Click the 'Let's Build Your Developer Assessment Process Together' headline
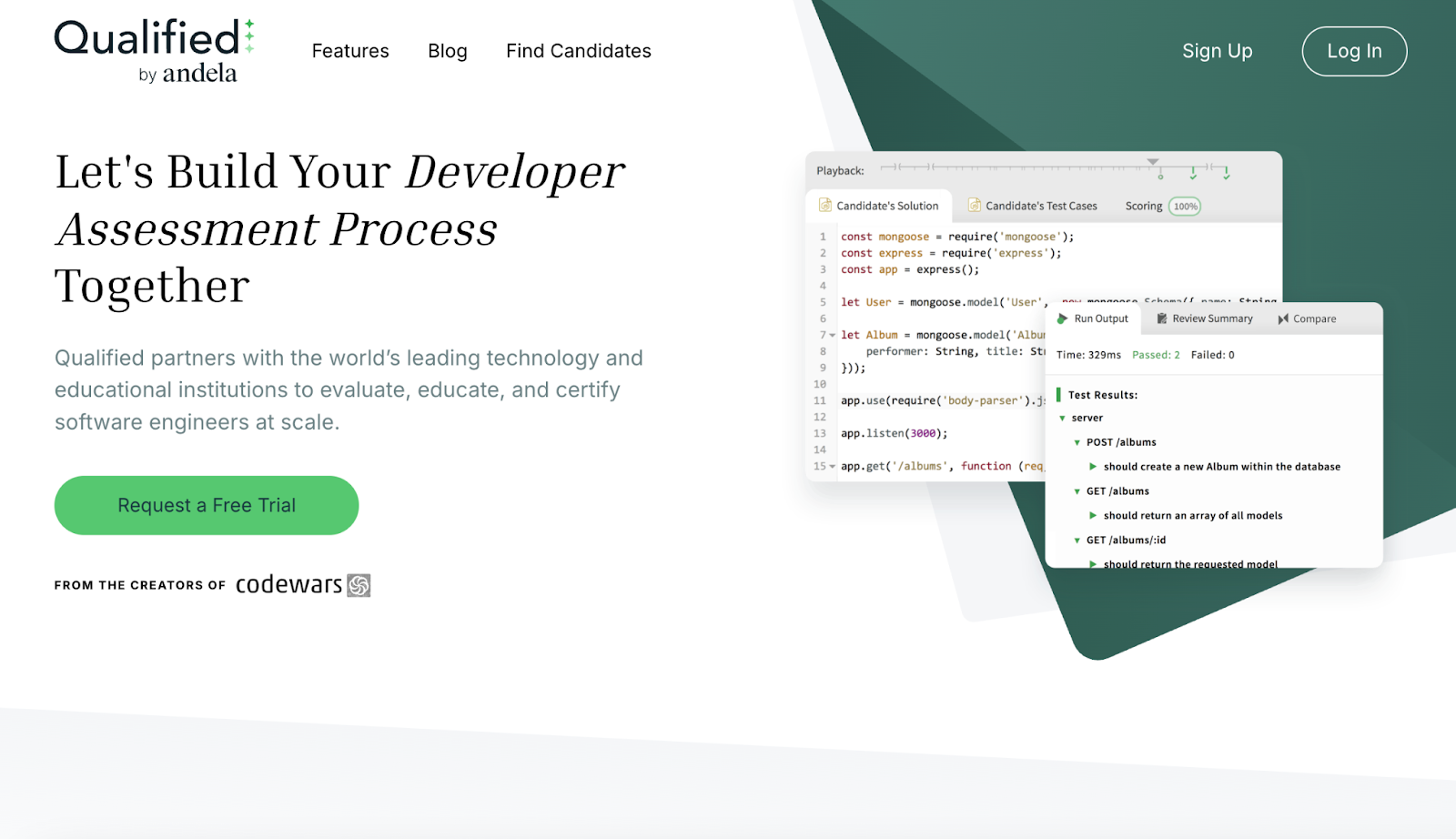1456x839 pixels. click(339, 228)
